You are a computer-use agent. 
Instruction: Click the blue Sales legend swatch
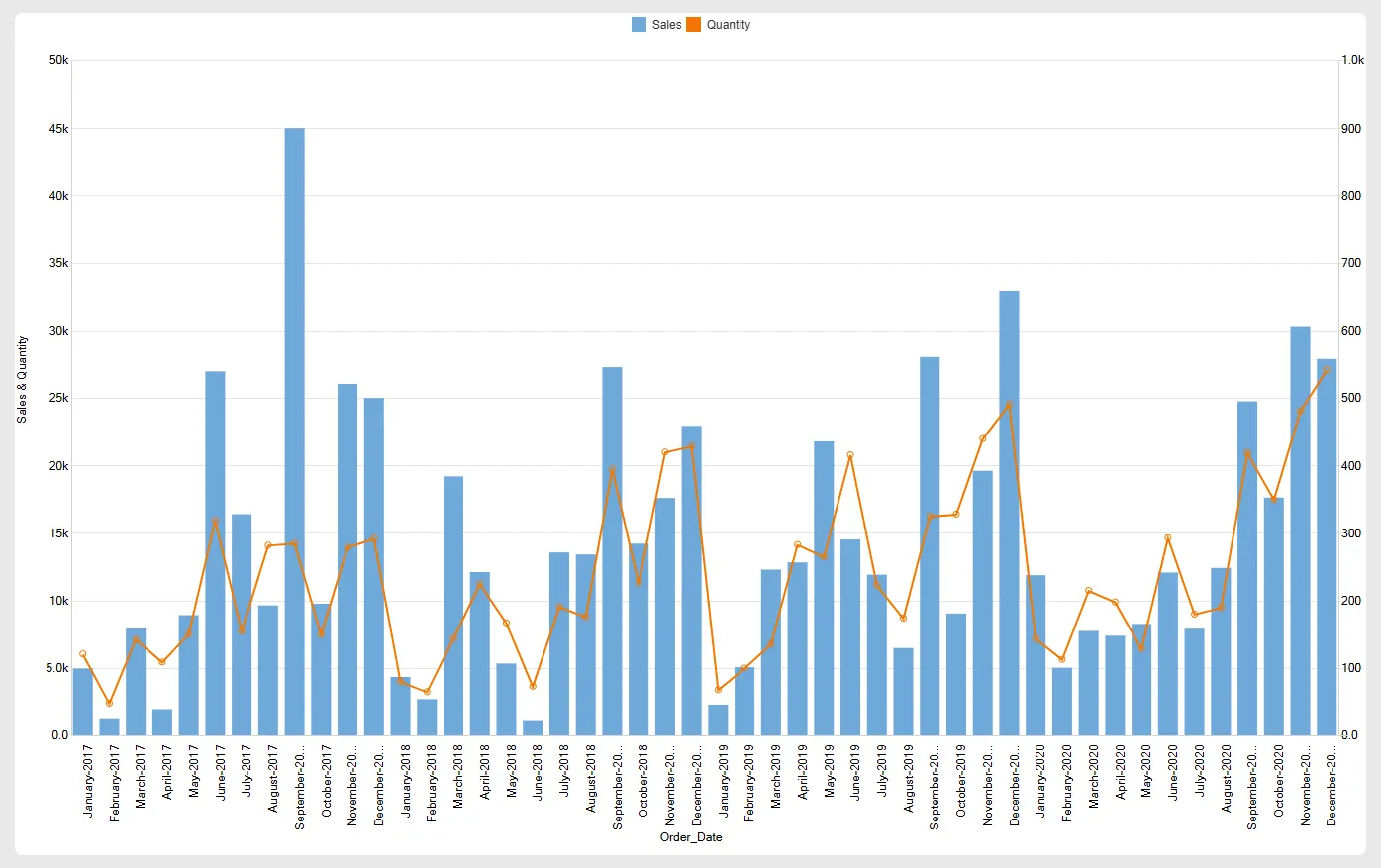639,25
